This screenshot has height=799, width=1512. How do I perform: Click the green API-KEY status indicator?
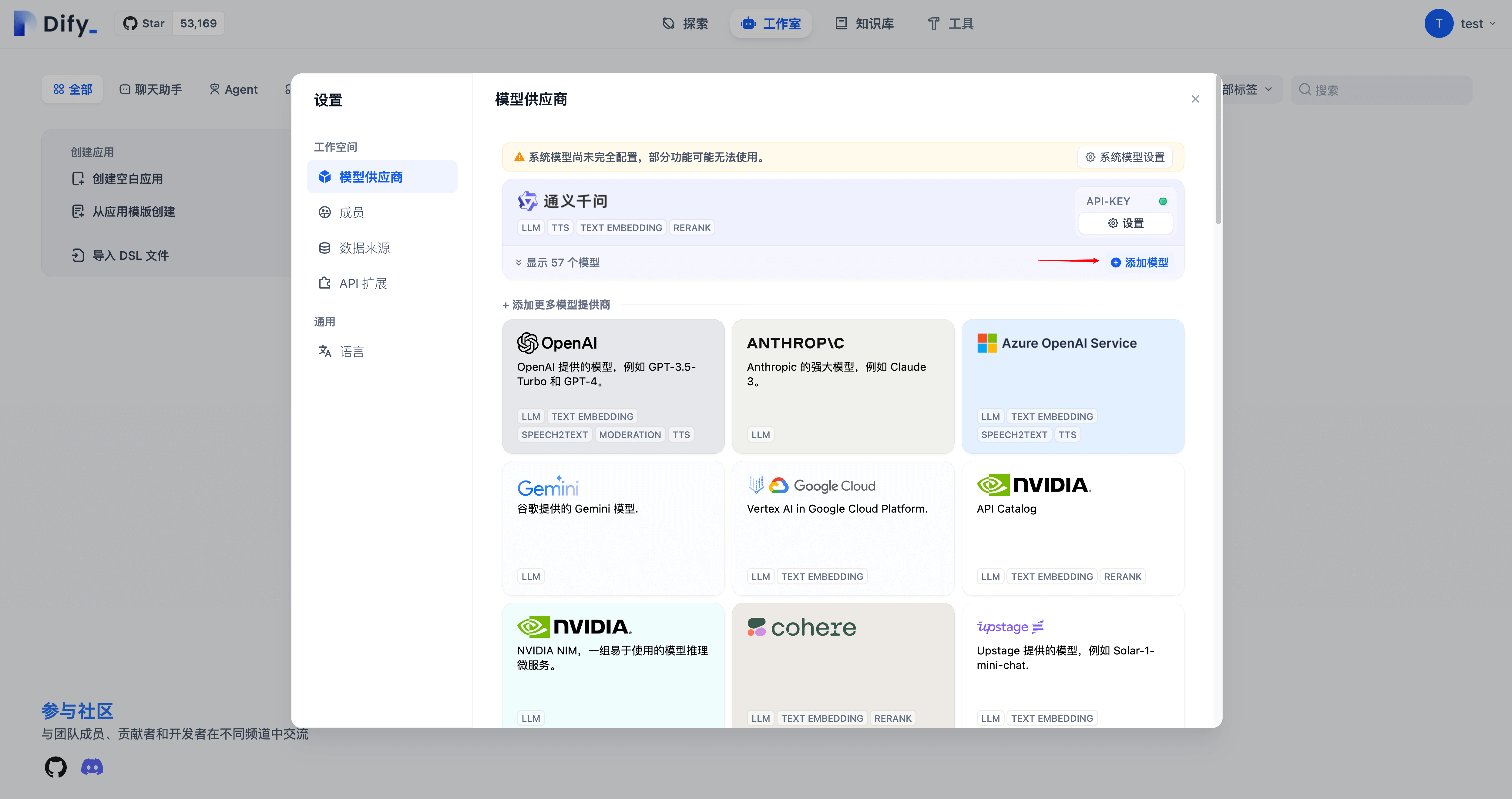pos(1162,201)
